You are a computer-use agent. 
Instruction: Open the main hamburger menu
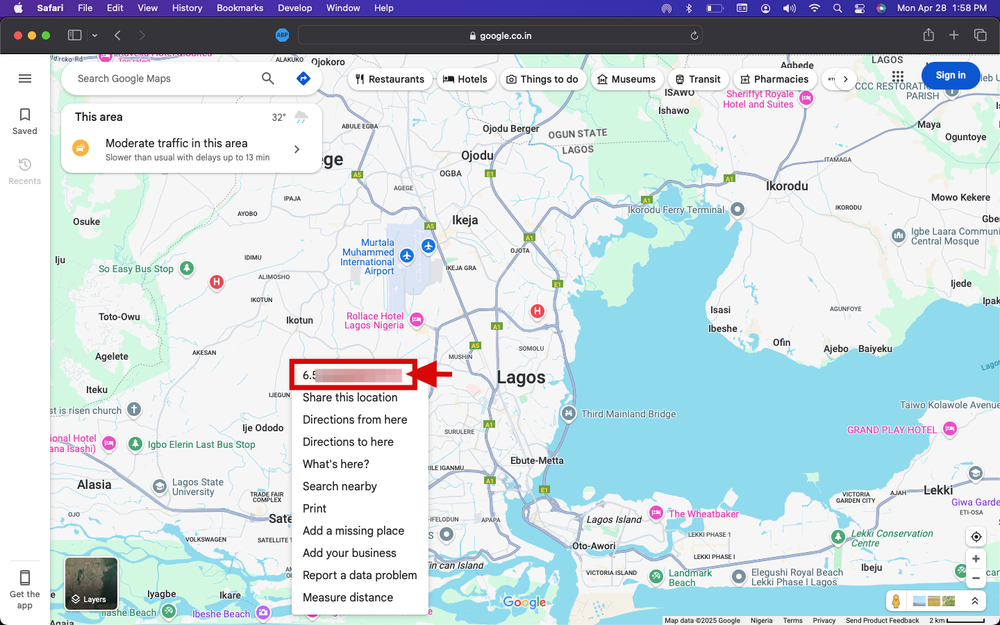click(x=25, y=78)
